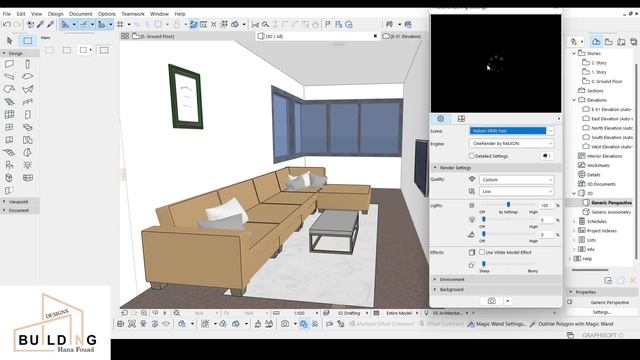
Task: Open Magic Wand Settings
Action: point(496,324)
